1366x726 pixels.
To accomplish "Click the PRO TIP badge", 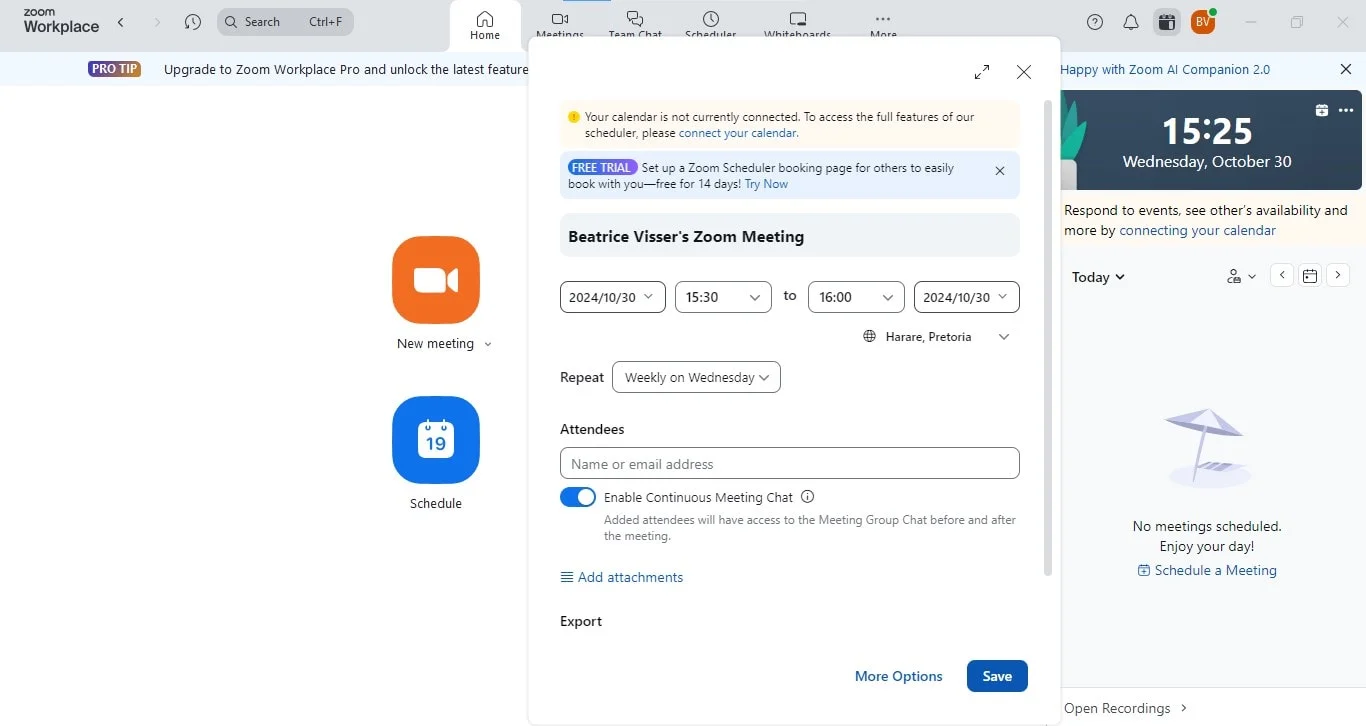I will click(115, 69).
